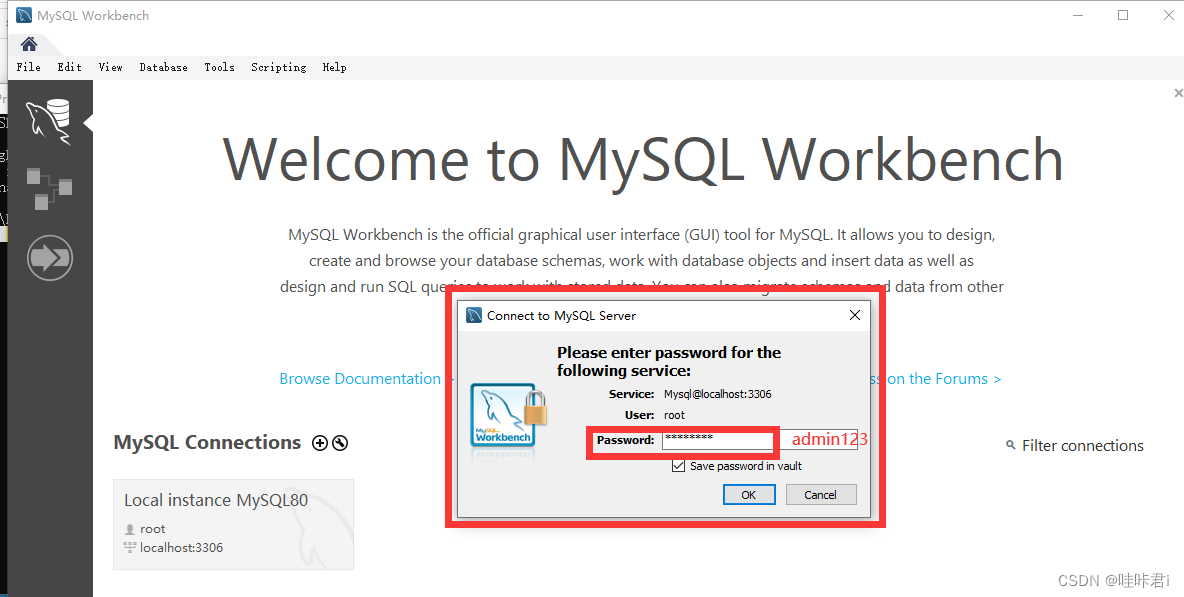
Task: Click the MySQL Workbench title bar icon
Action: click(24, 15)
